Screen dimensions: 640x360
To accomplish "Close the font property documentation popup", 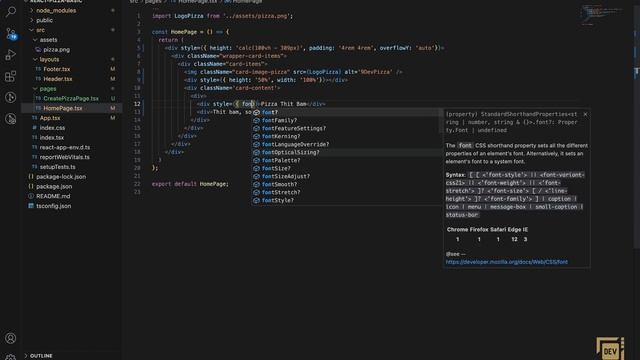I will coord(585,114).
